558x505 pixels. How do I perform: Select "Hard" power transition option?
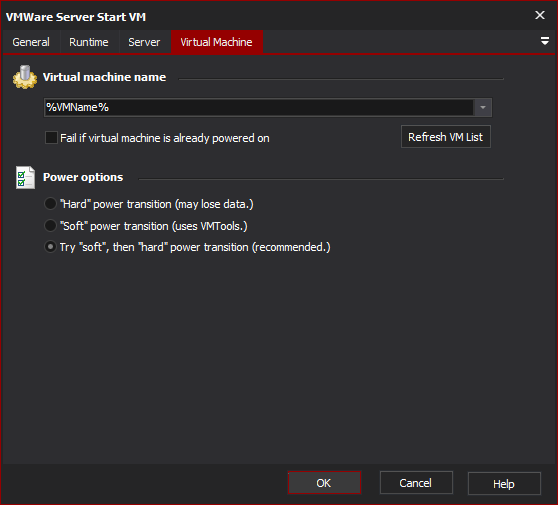50,204
